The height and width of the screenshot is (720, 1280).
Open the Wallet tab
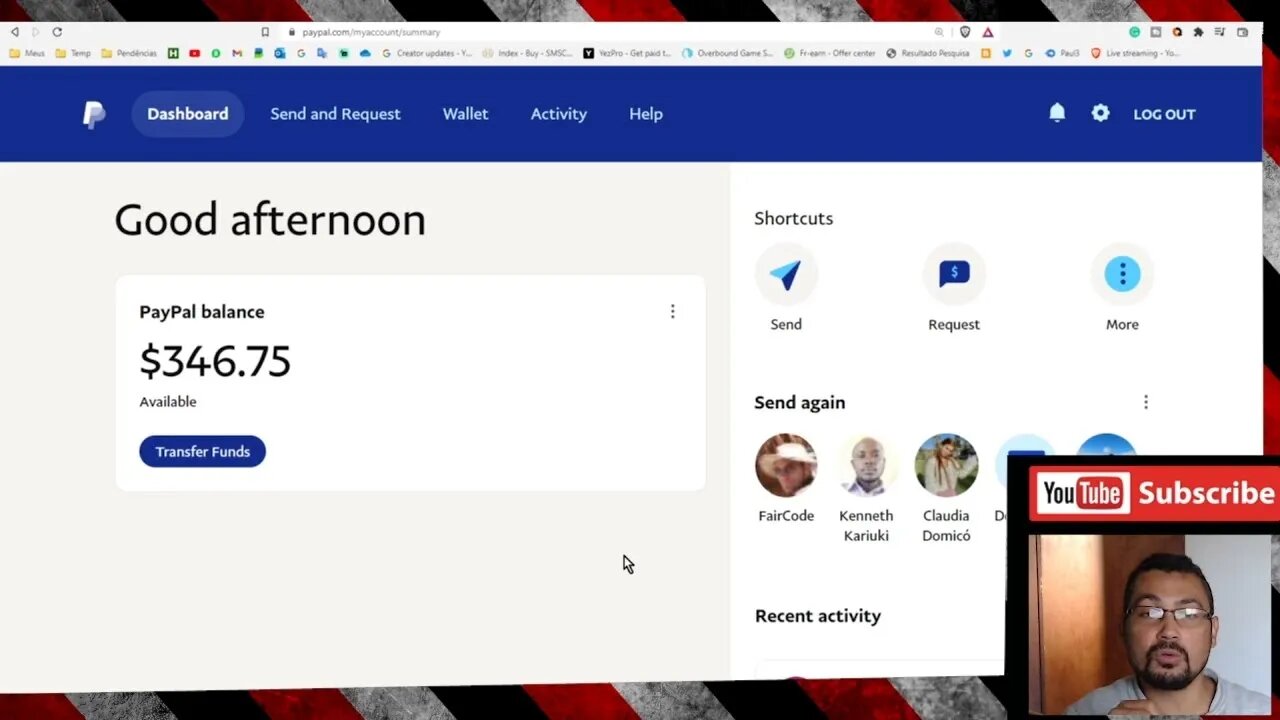pyautogui.click(x=466, y=114)
